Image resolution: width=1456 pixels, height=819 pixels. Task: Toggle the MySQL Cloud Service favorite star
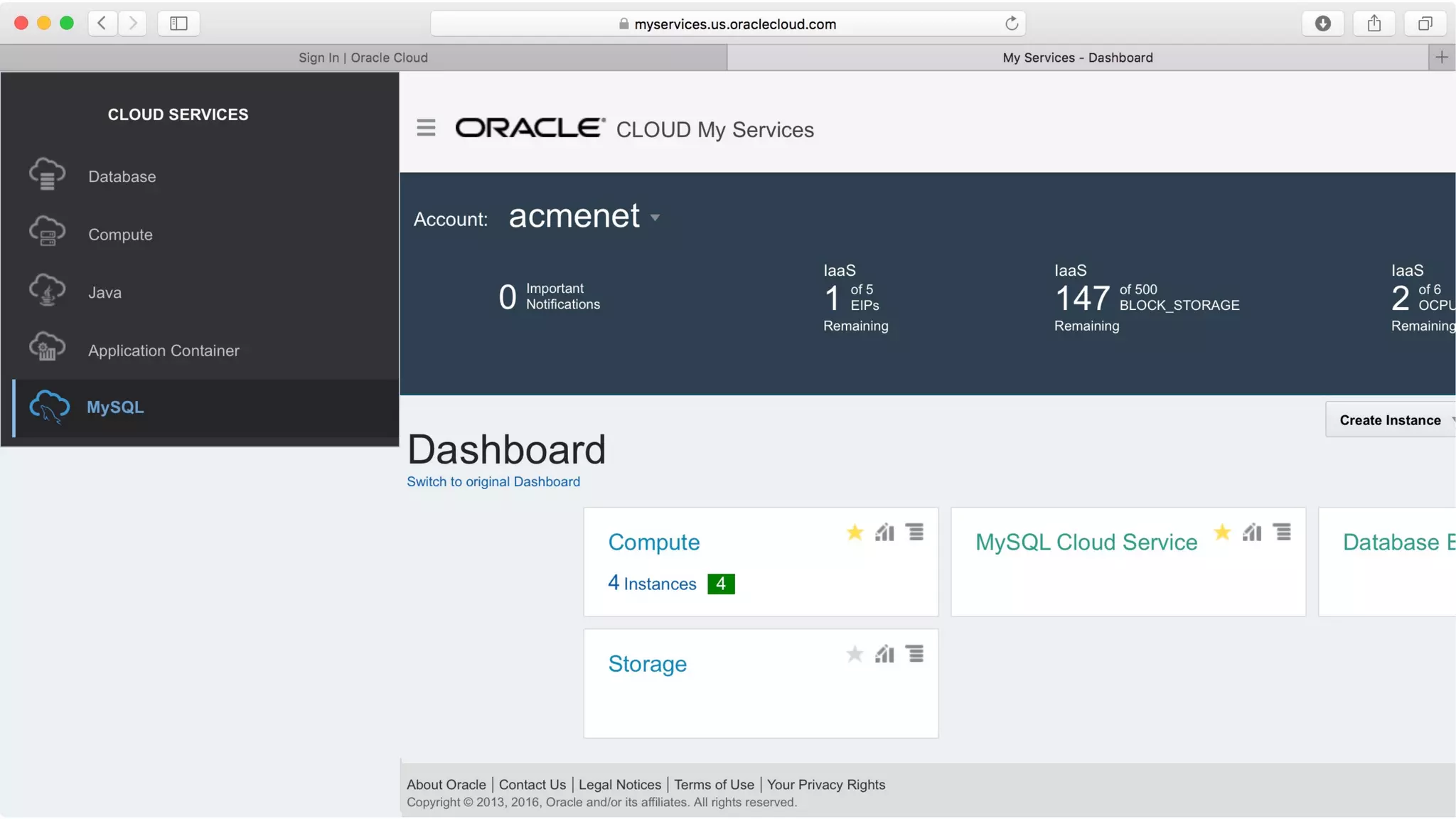pyautogui.click(x=1222, y=532)
